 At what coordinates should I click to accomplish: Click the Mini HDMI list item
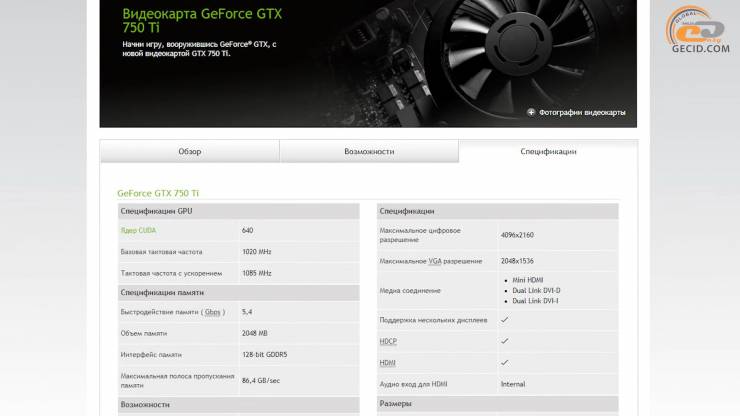(528, 280)
